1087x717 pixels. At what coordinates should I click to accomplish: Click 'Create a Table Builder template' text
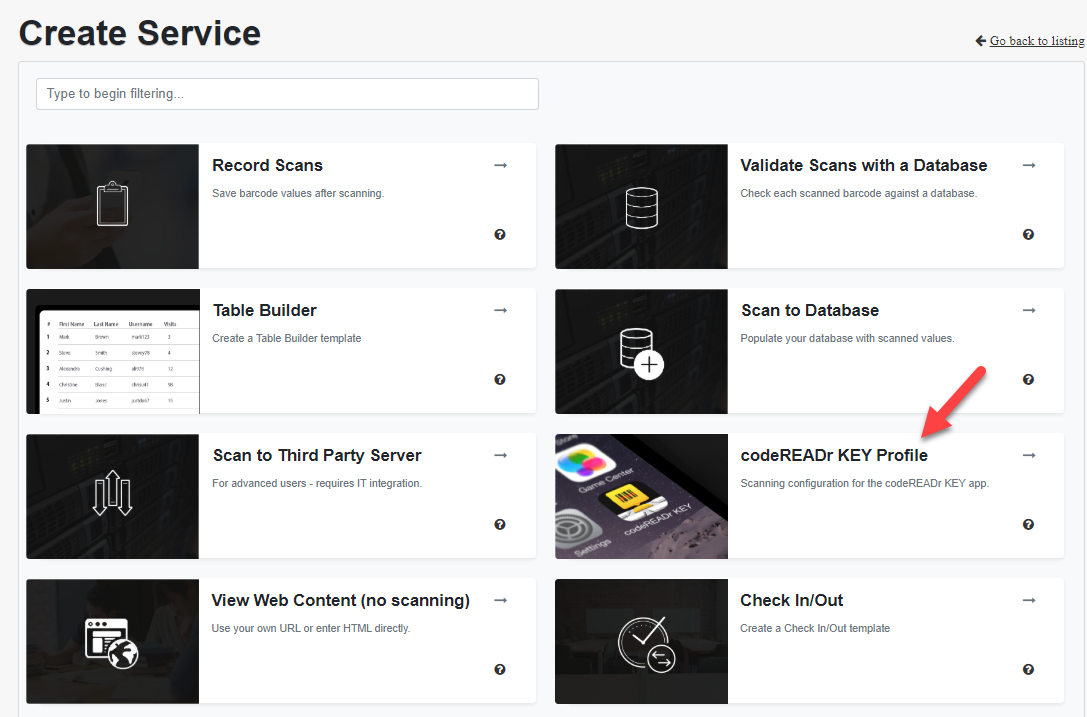point(287,338)
